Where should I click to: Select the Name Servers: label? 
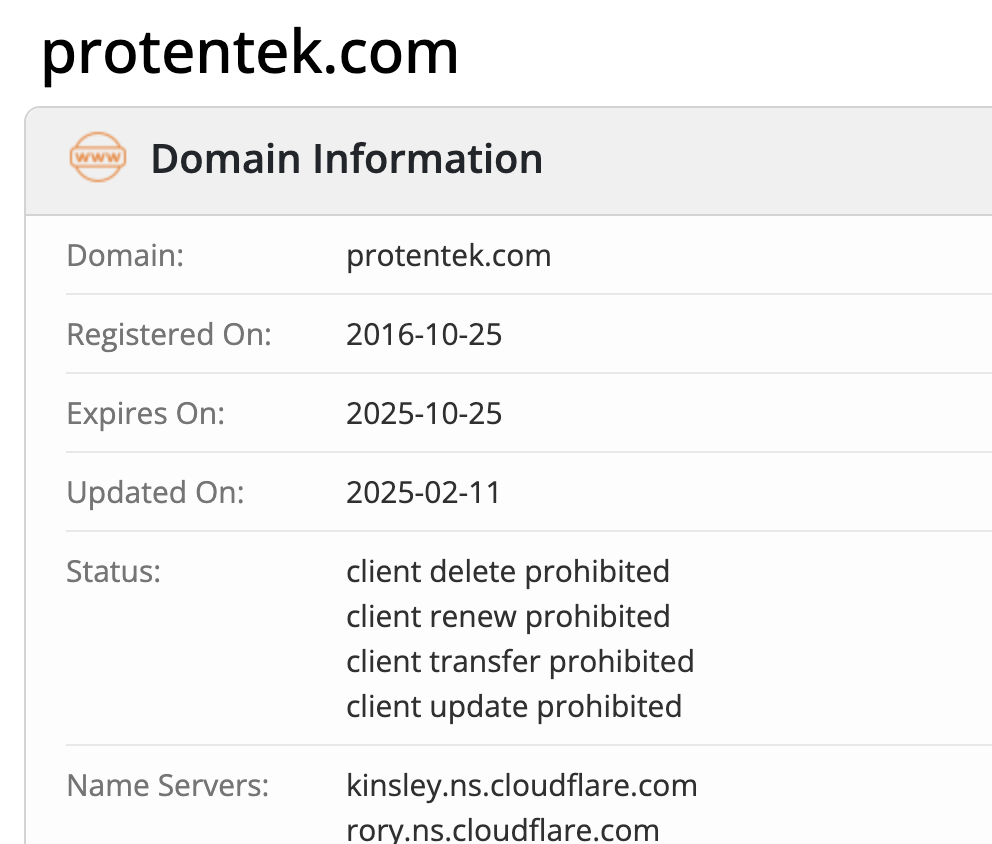pyautogui.click(x=167, y=785)
